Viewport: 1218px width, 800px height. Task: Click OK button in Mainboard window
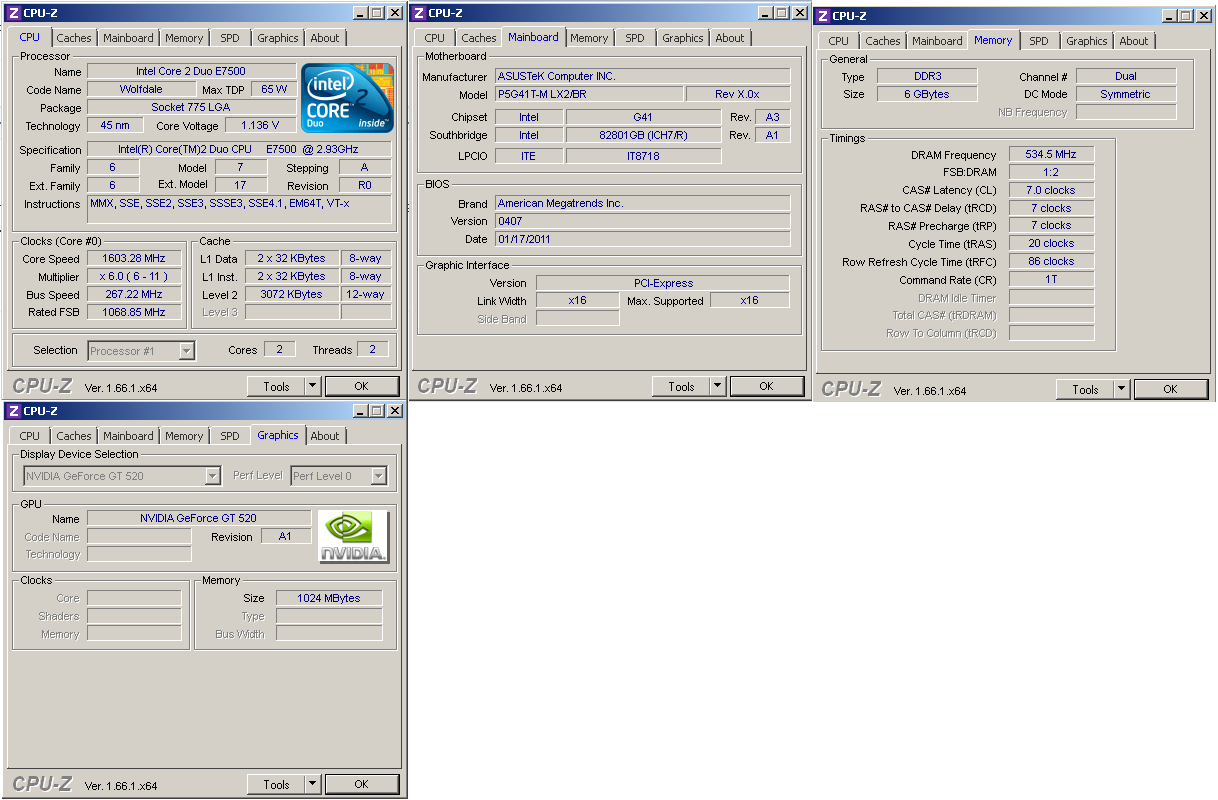tap(767, 386)
